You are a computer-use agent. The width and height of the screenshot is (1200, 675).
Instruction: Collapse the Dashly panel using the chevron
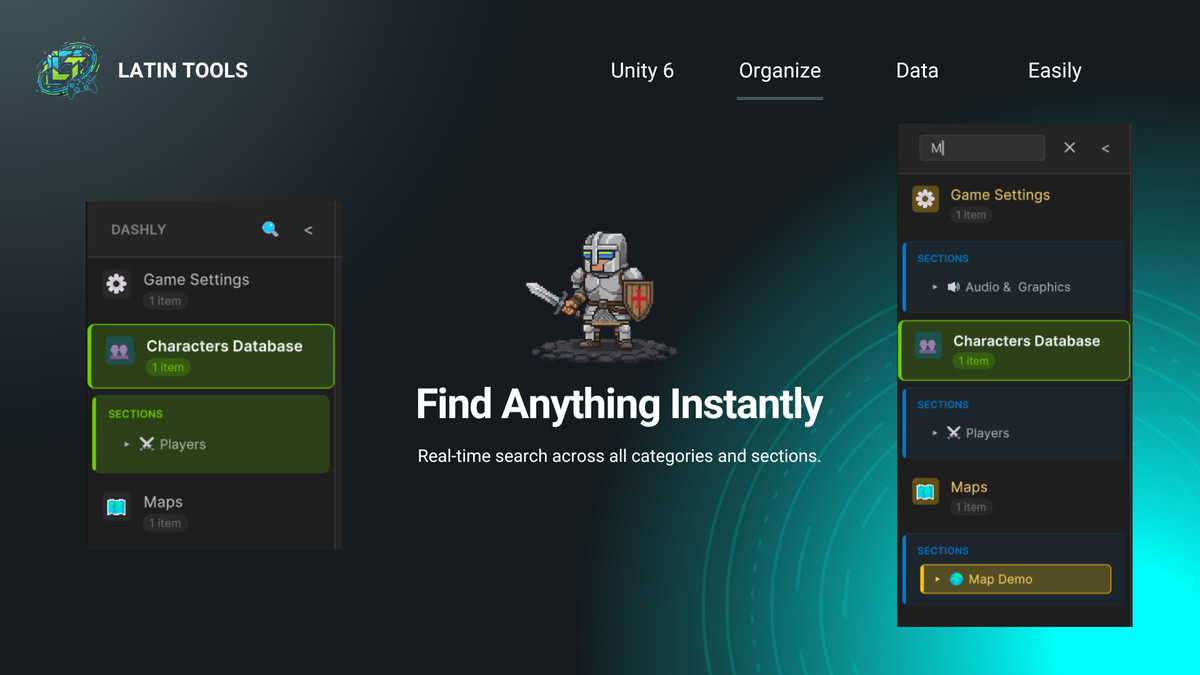(x=309, y=229)
